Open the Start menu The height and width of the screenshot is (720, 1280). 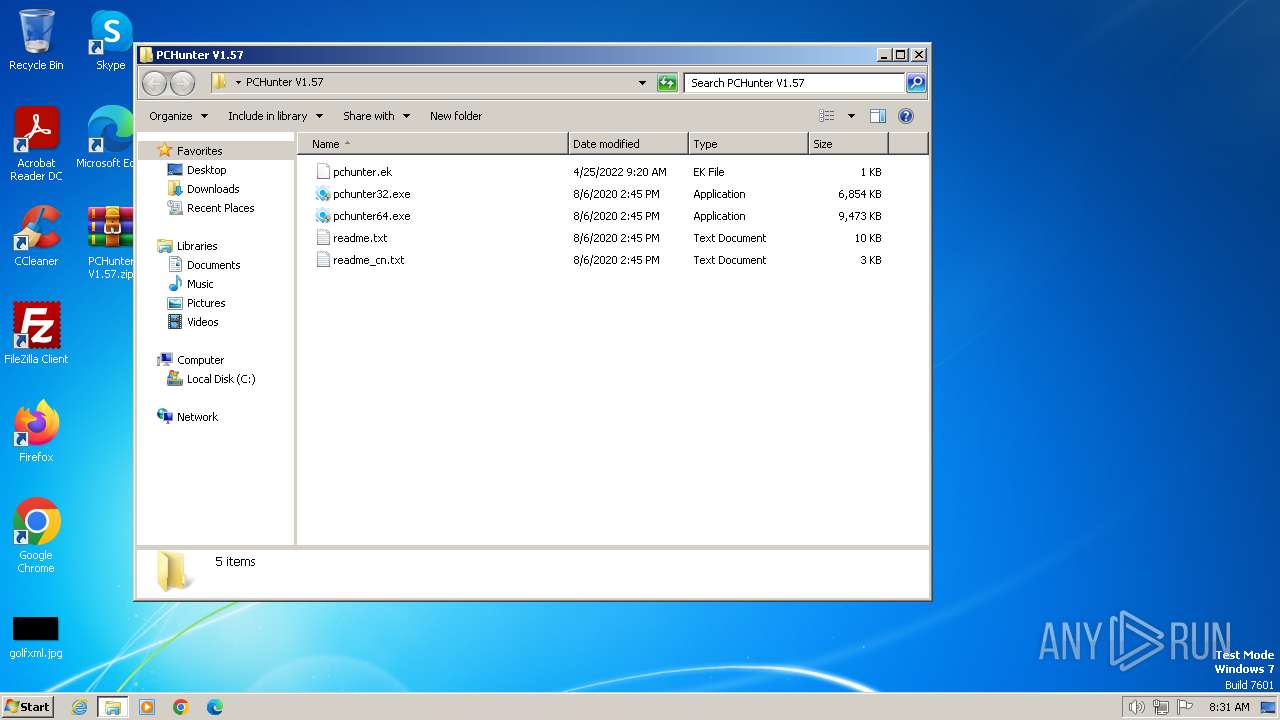(x=28, y=707)
